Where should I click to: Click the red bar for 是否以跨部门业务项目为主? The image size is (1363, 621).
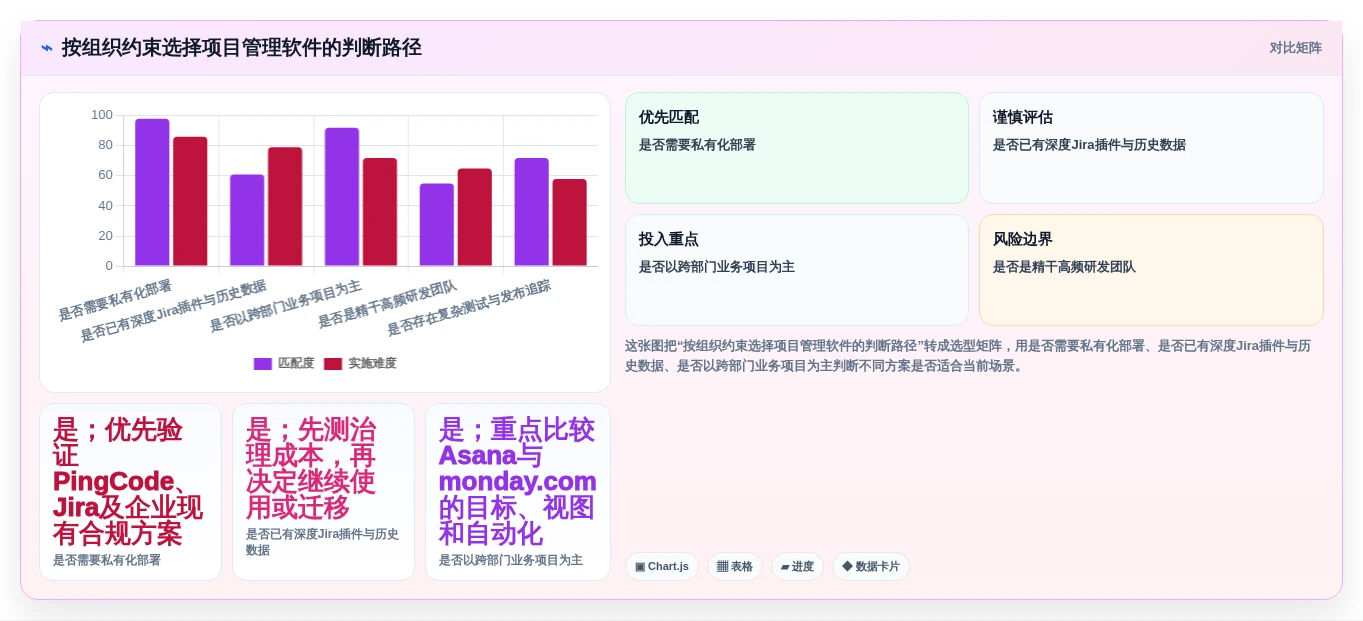pos(380,212)
